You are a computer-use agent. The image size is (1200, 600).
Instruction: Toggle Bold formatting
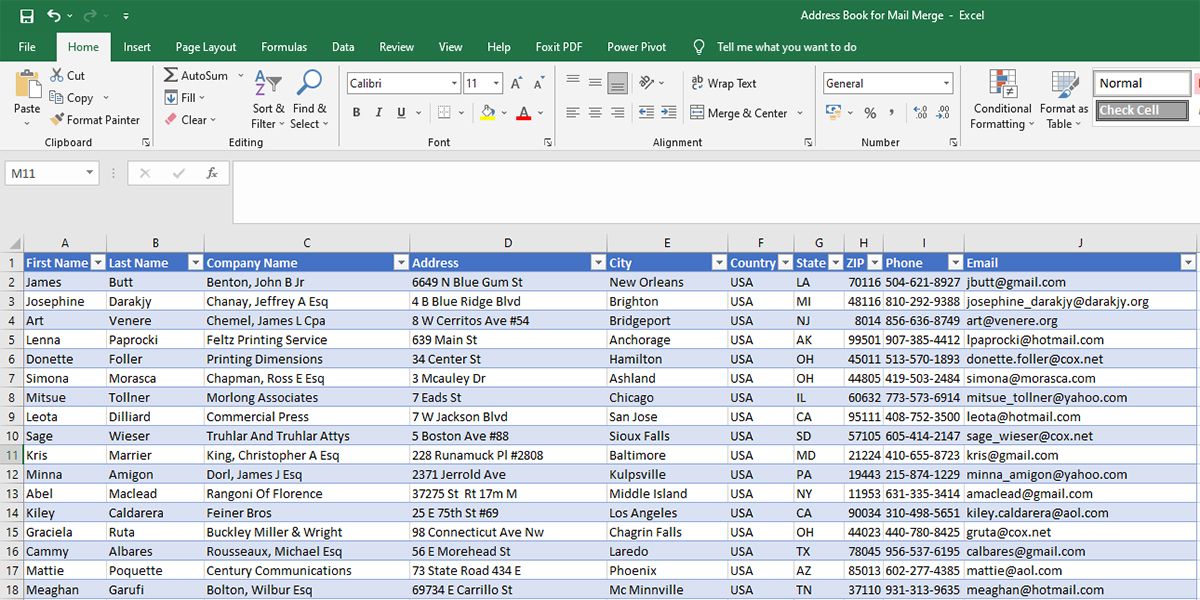(x=356, y=113)
